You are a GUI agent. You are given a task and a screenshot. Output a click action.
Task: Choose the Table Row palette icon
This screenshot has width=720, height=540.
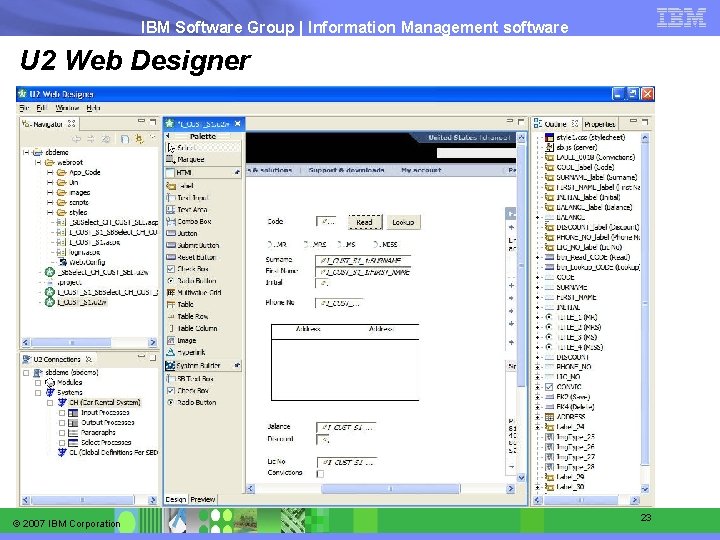click(171, 316)
